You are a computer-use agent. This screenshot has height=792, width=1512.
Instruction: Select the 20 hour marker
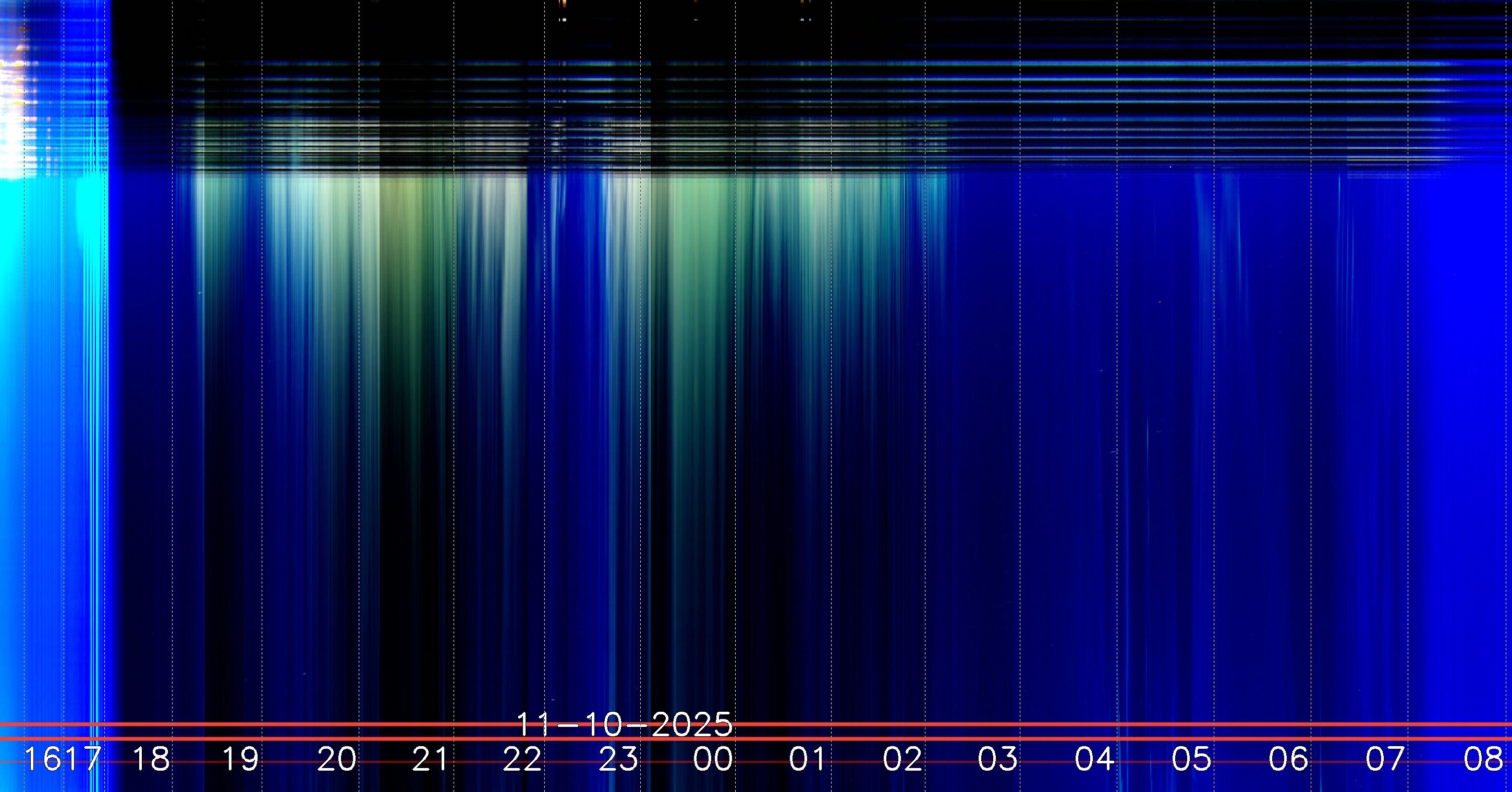pyautogui.click(x=336, y=759)
